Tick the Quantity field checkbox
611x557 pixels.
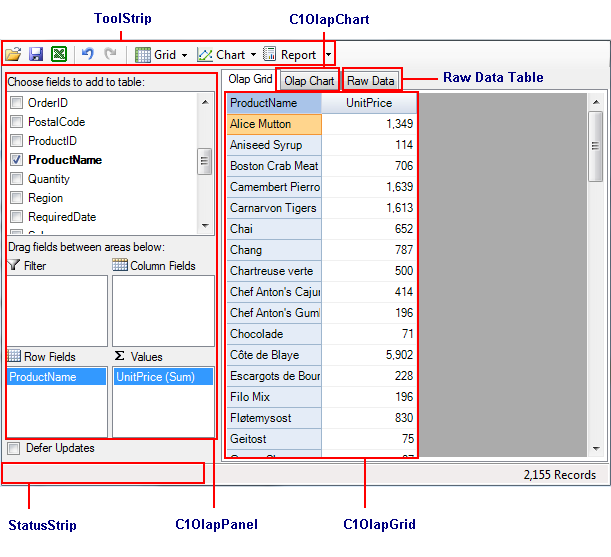(x=16, y=179)
